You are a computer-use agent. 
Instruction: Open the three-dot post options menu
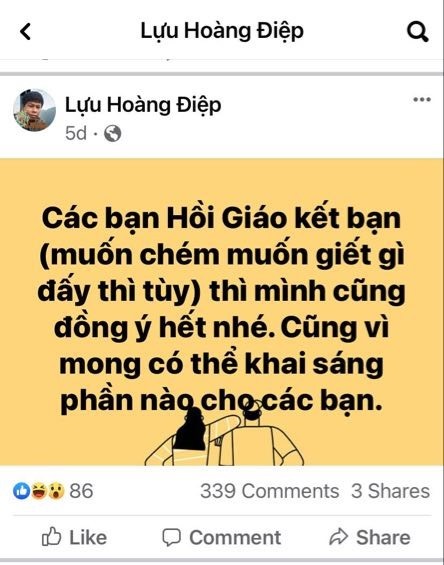[422, 99]
